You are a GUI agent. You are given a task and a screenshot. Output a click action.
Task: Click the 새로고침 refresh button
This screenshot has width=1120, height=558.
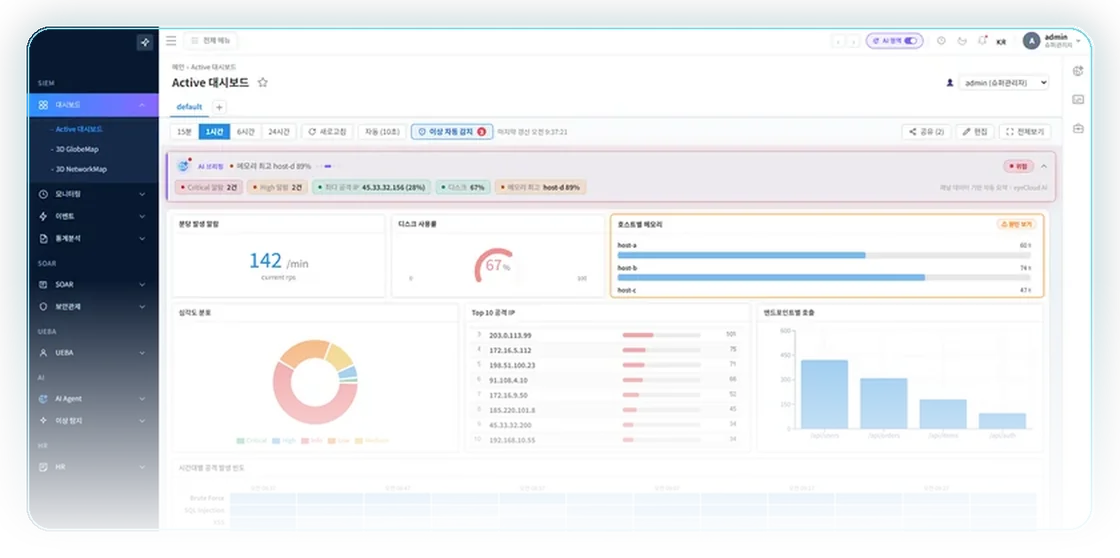click(327, 131)
